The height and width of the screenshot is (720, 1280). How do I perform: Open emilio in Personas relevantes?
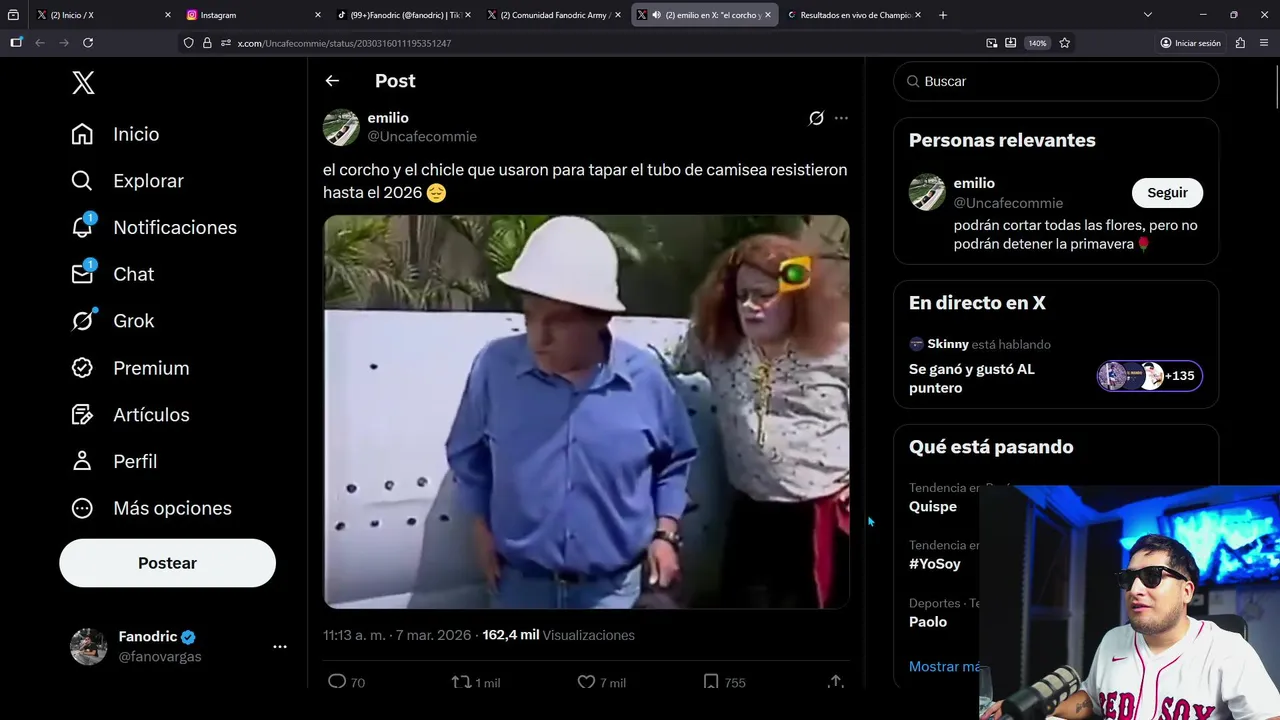point(974,183)
